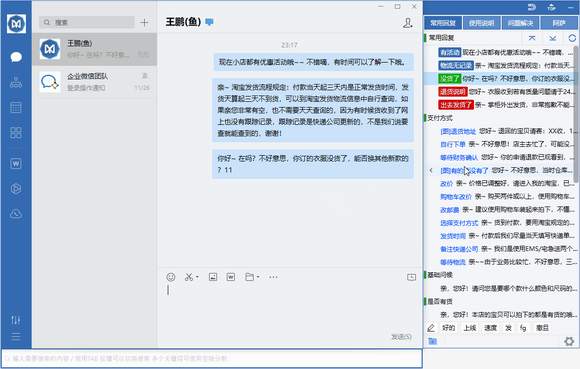Screen dimensions: 580x369
Task: Collapse the 支付方式 group header
Action: [440, 118]
